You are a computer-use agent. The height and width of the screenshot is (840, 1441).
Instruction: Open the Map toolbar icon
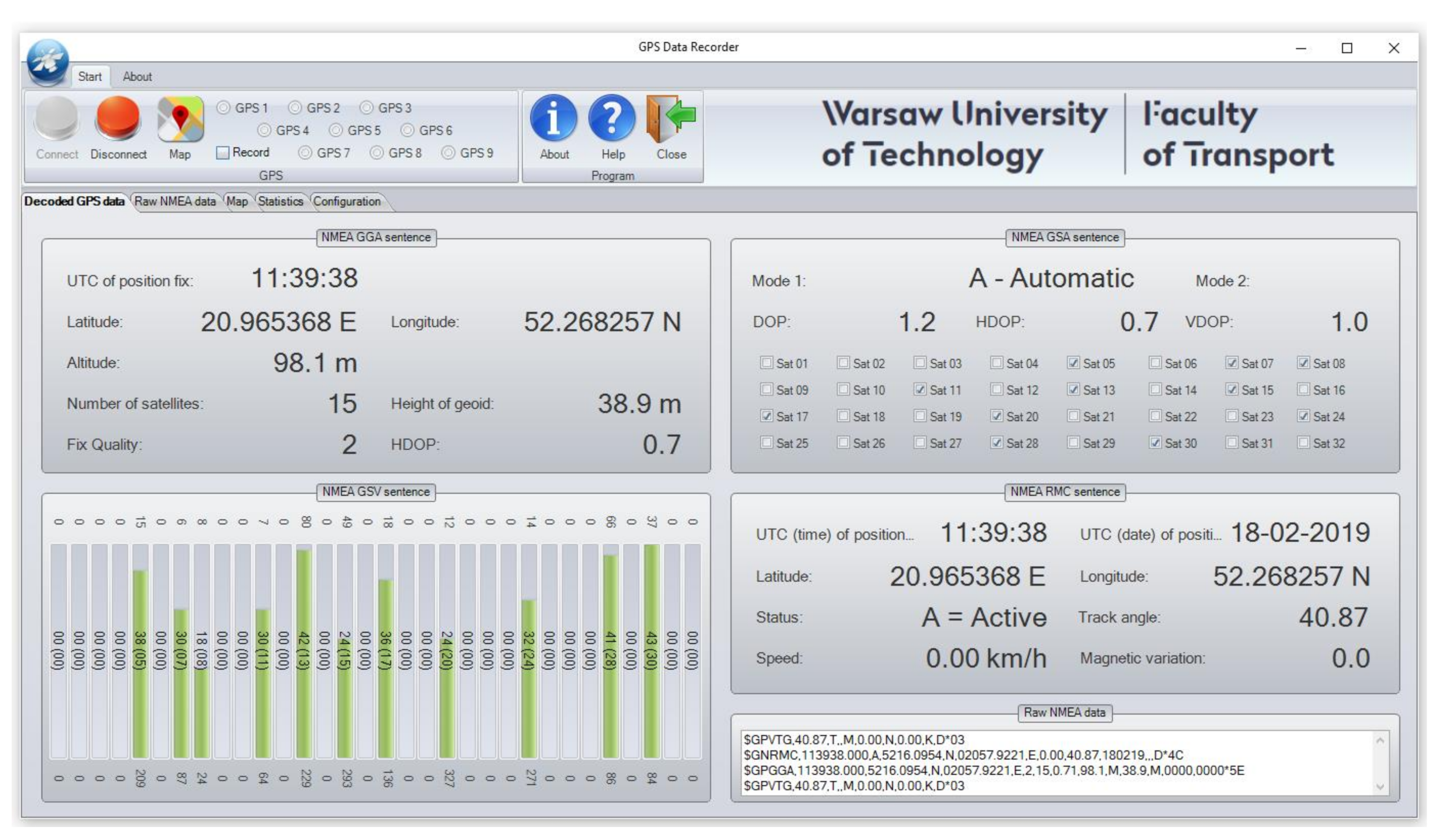coord(180,119)
